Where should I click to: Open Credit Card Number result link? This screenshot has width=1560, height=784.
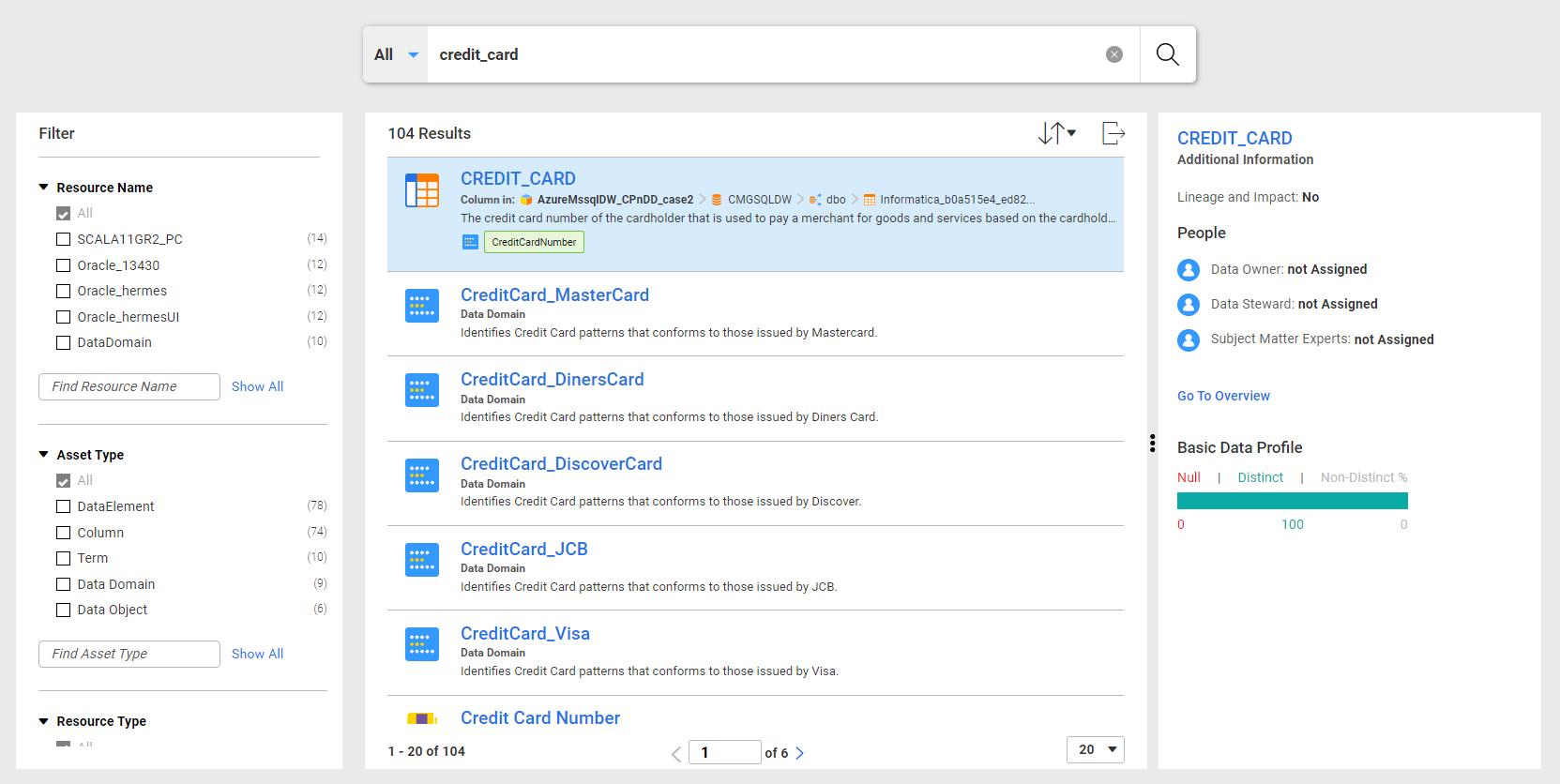point(540,717)
